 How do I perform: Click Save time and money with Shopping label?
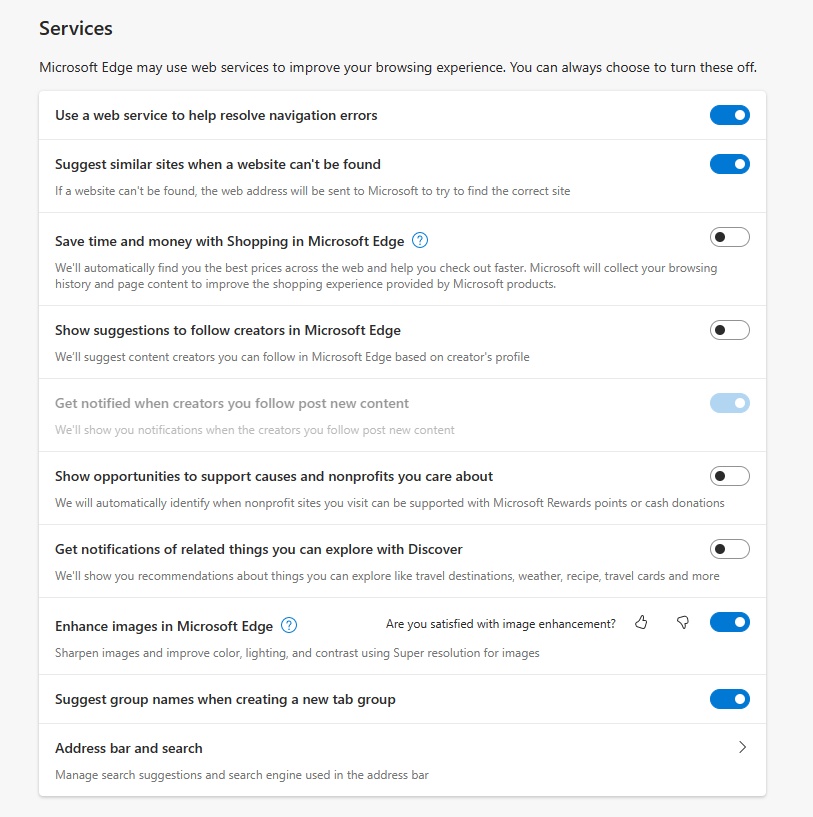coord(230,241)
